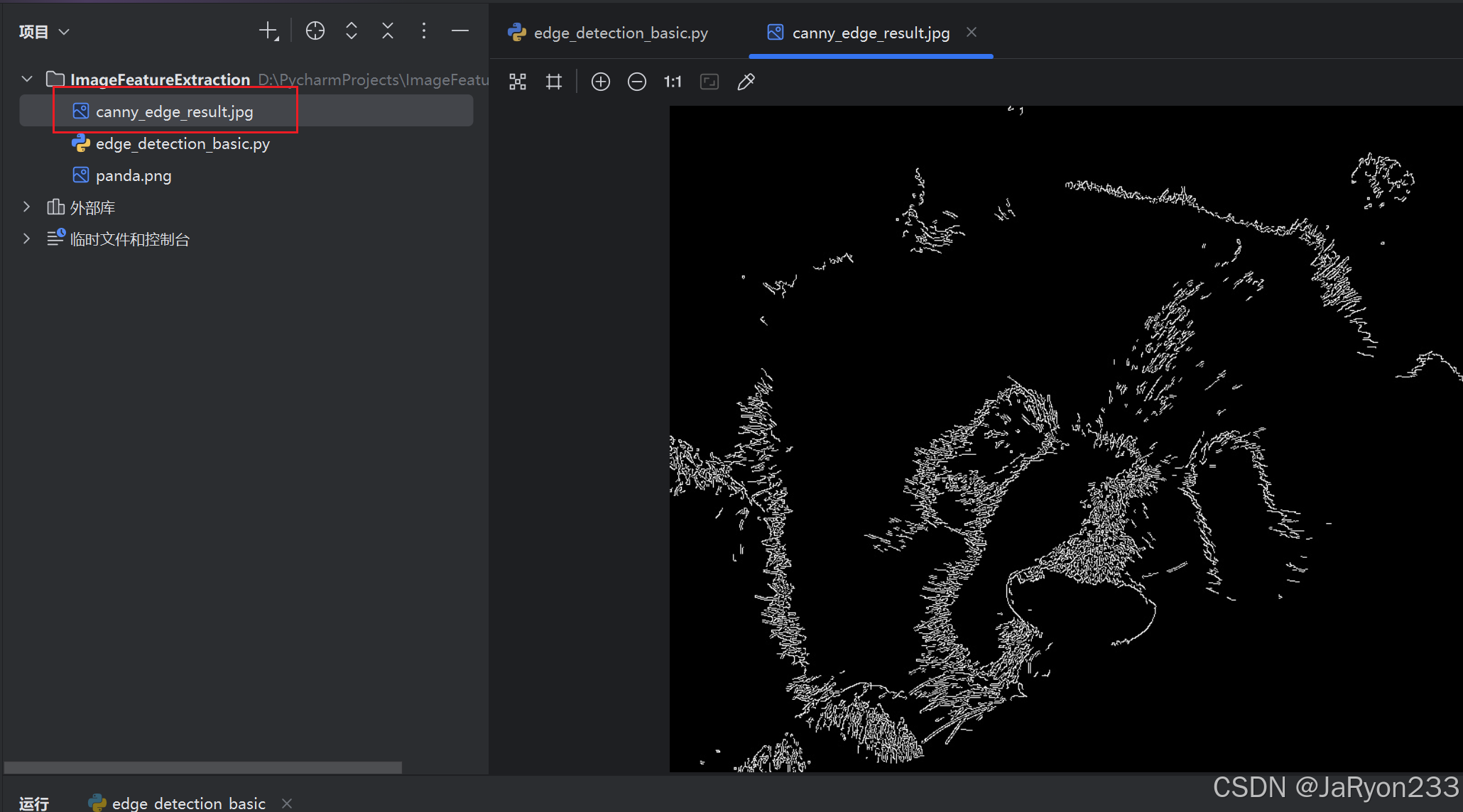This screenshot has height=812, width=1463.
Task: Switch to edge_detection_basic.py editor tab
Action: [620, 33]
